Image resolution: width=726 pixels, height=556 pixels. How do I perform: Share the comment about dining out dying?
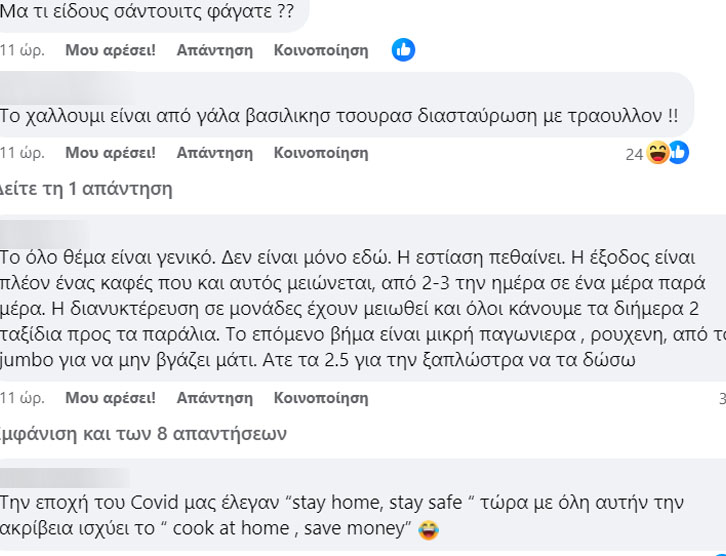(321, 398)
